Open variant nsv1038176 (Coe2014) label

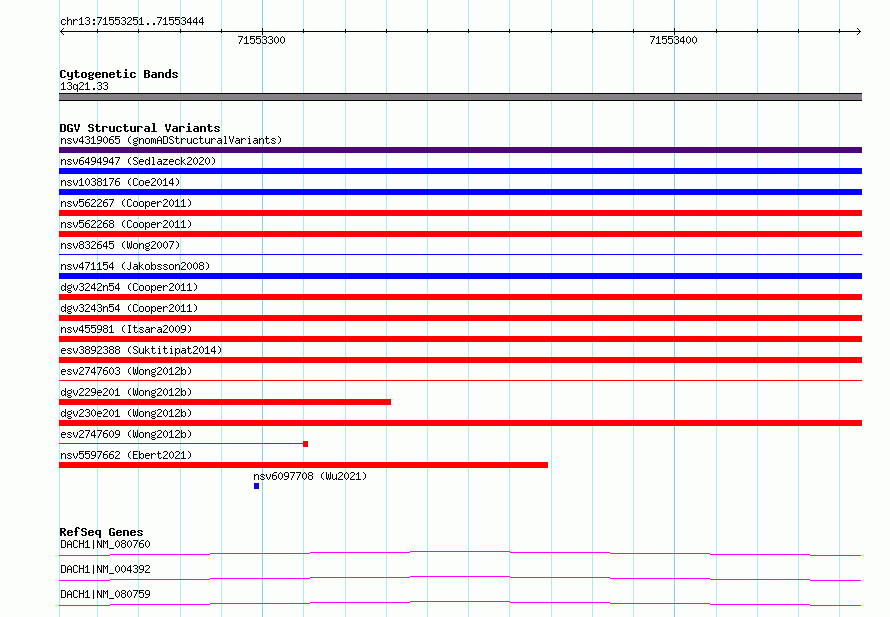point(120,182)
